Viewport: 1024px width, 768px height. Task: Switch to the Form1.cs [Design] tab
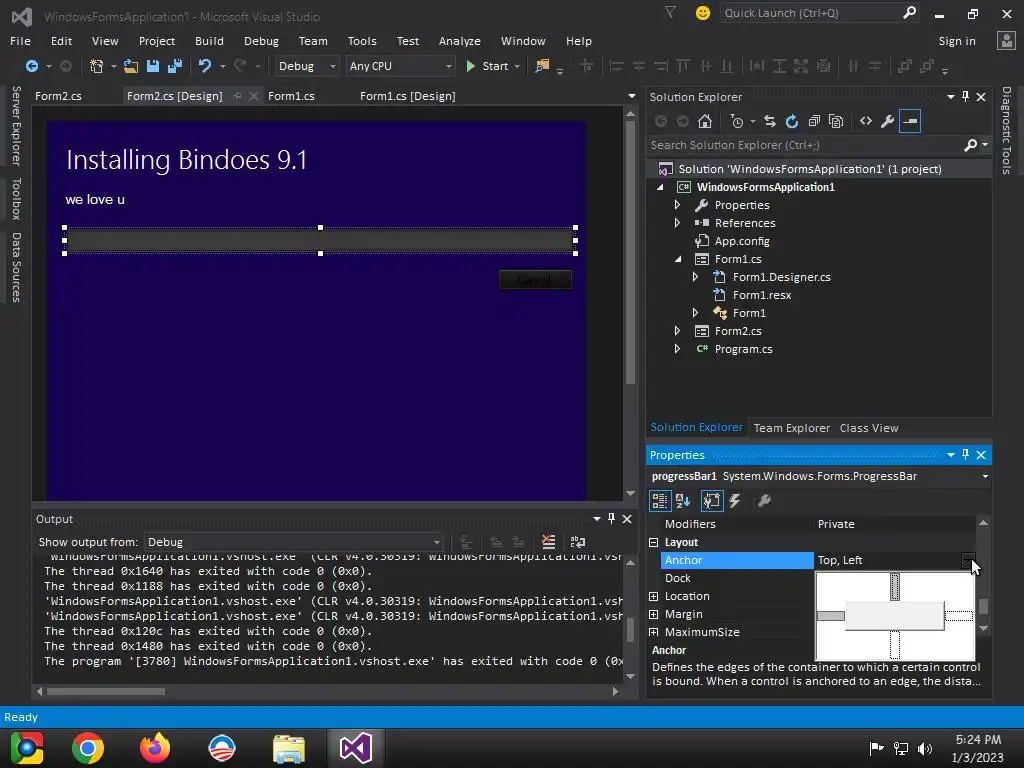coord(408,96)
